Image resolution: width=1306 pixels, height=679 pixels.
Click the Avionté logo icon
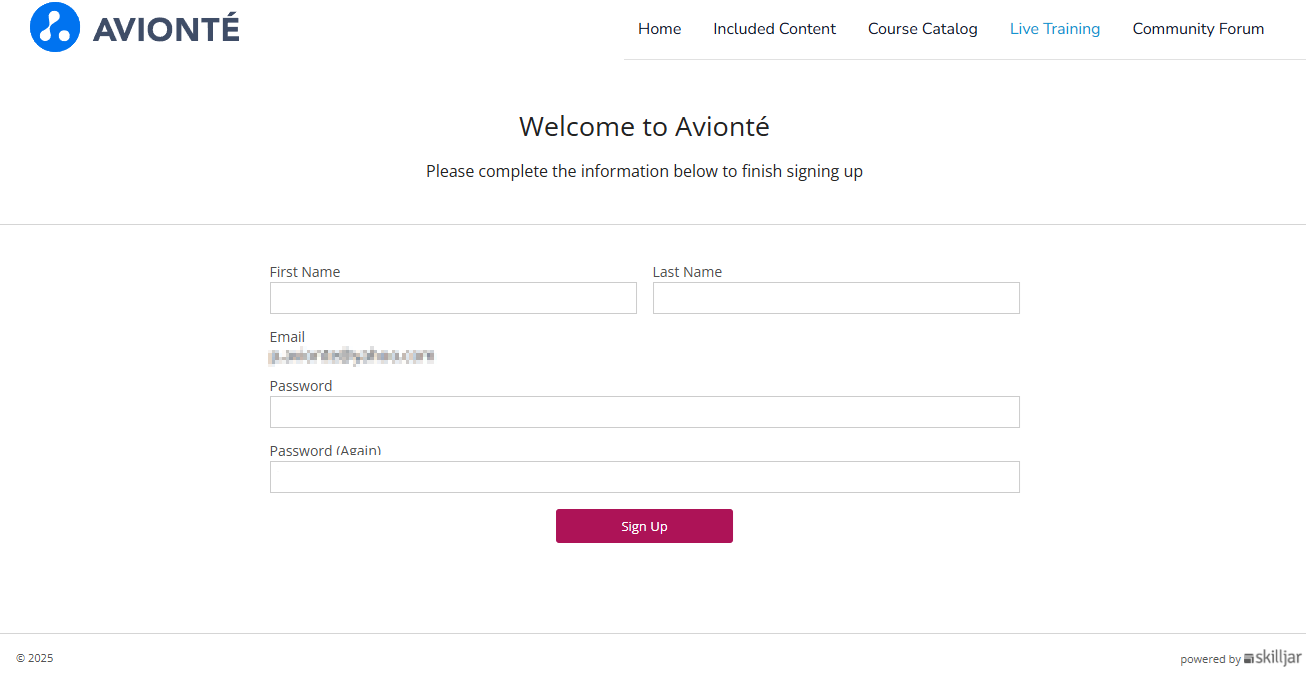tap(55, 27)
